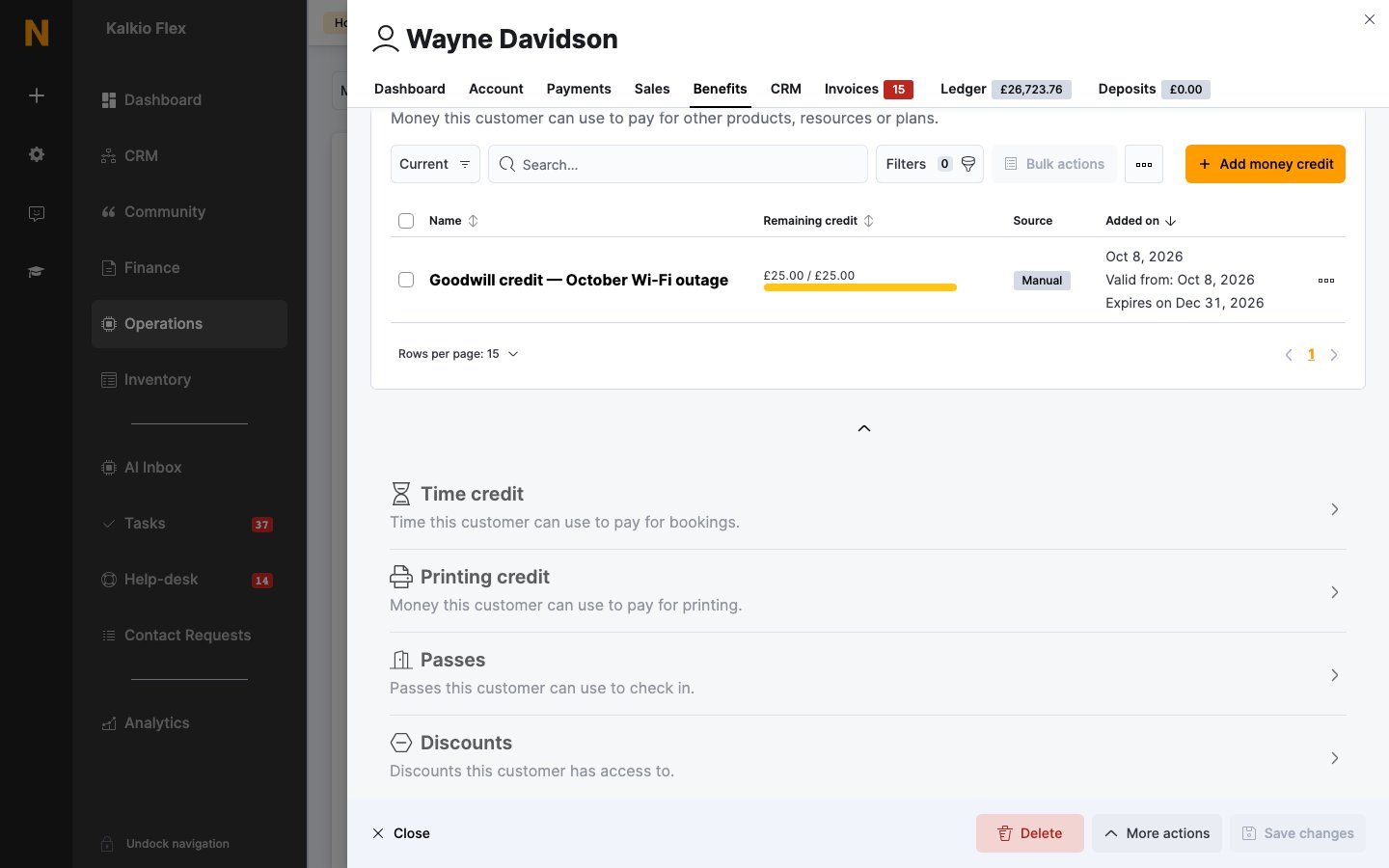Expand the Printing credit section
Screen dimensions: 1389x868
point(868,591)
